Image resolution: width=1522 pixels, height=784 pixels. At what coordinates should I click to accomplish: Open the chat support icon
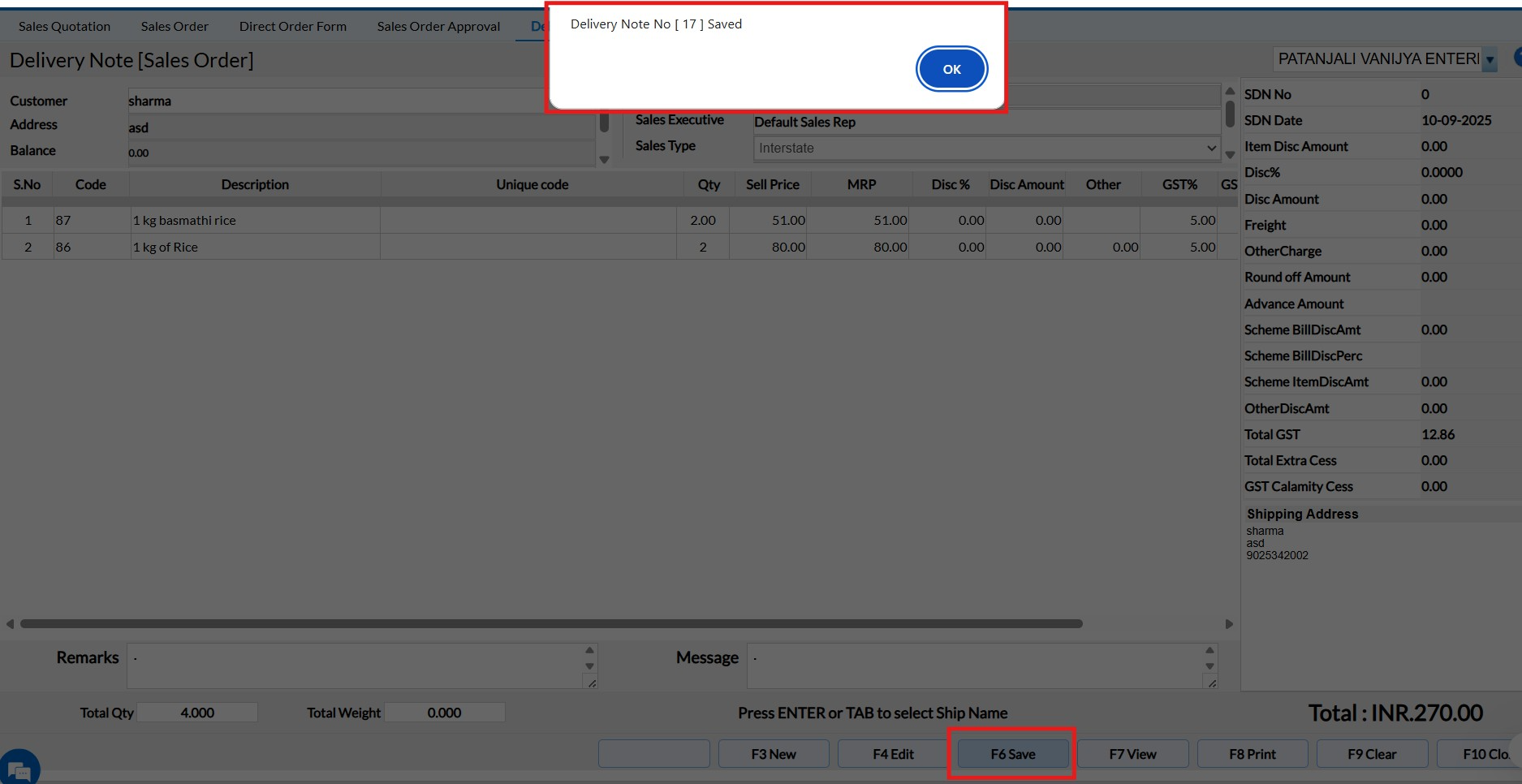pos(19,767)
